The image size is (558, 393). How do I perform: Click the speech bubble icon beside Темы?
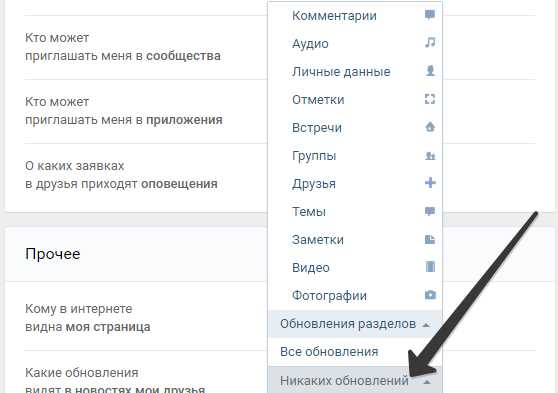coord(430,211)
